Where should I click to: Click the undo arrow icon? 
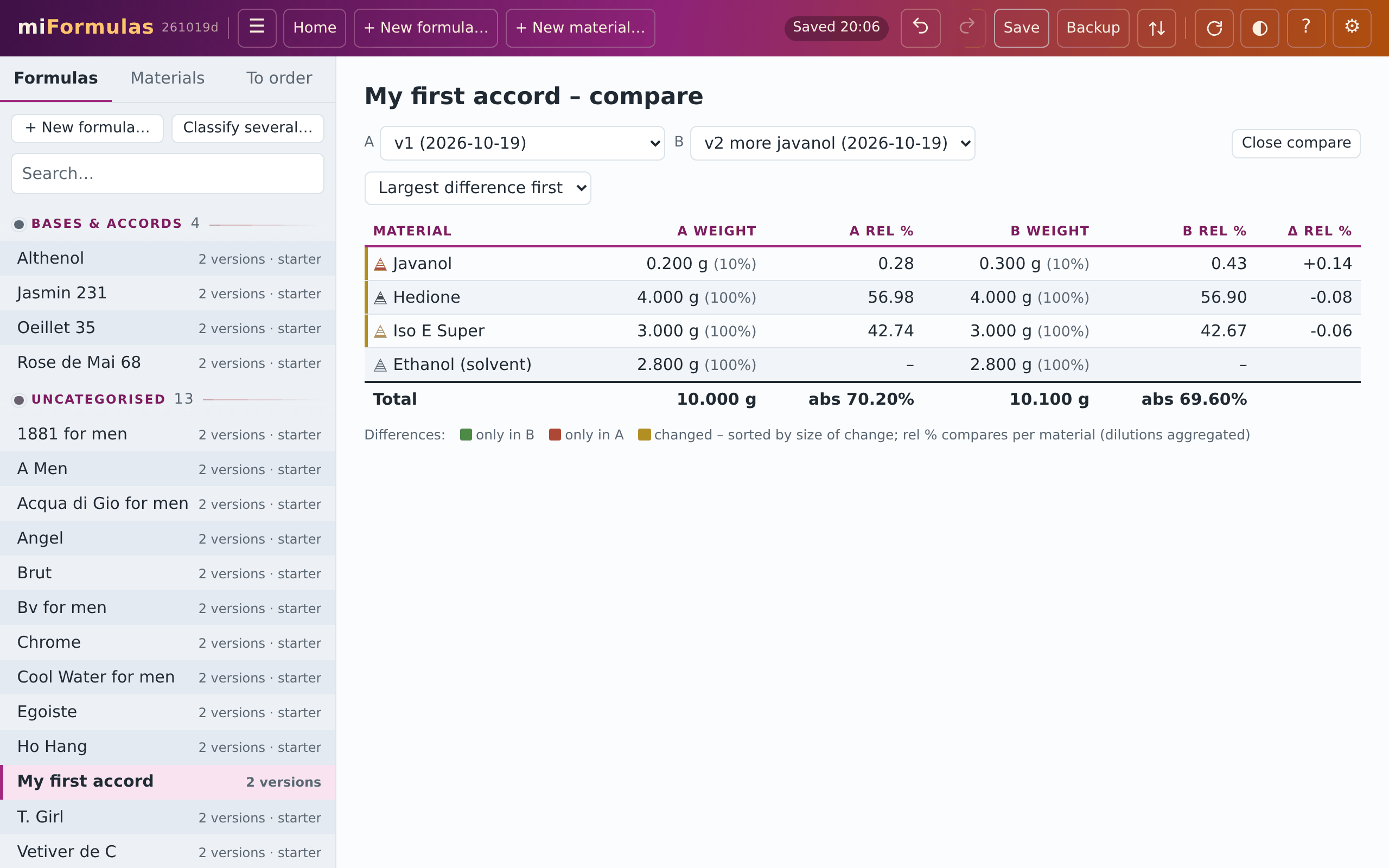920,28
